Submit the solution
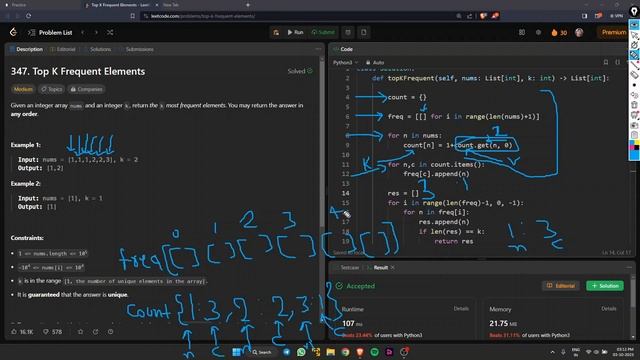This screenshot has height=360, width=640. 323,32
